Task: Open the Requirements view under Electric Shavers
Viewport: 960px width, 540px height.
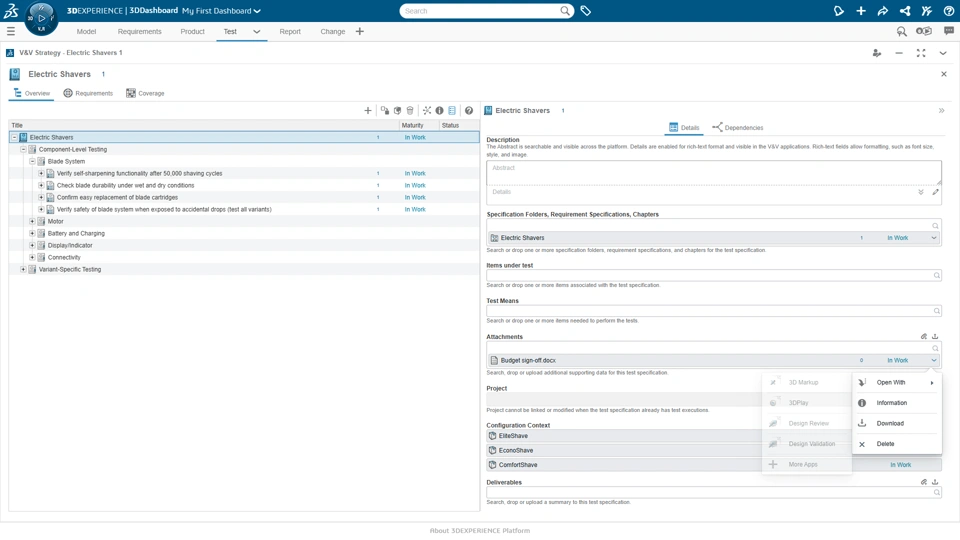Action: tap(88, 94)
